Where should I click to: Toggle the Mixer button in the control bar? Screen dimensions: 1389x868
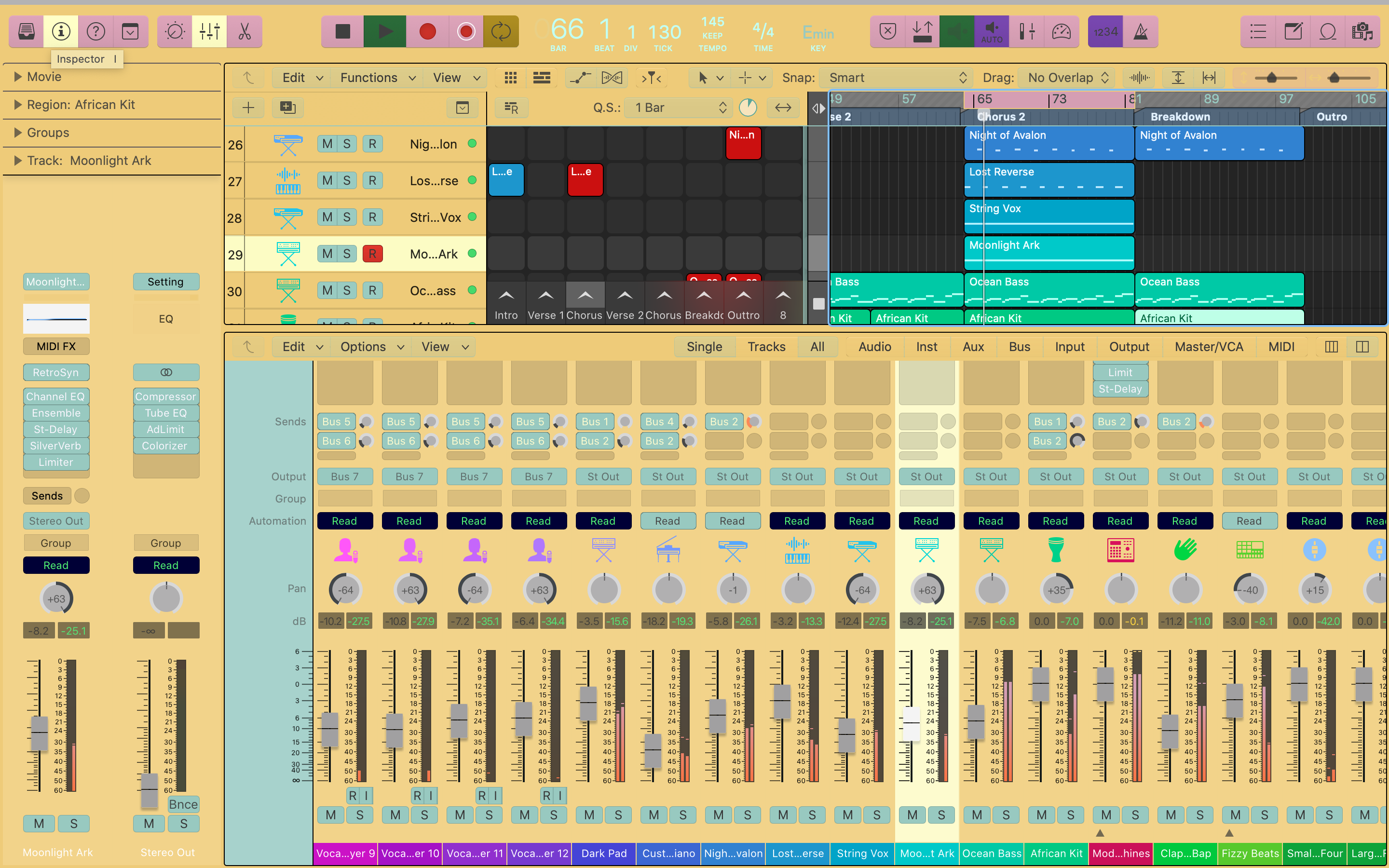[209, 31]
